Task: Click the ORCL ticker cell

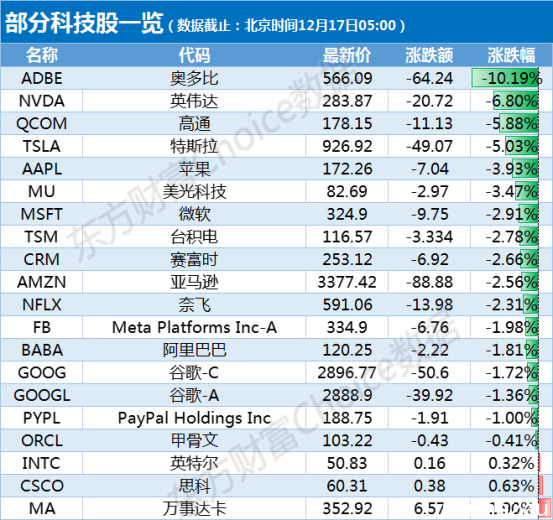Action: pos(42,441)
